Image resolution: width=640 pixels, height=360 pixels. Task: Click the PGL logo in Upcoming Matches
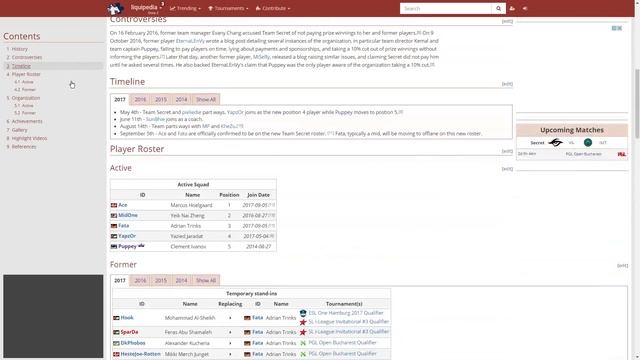pyautogui.click(x=622, y=154)
